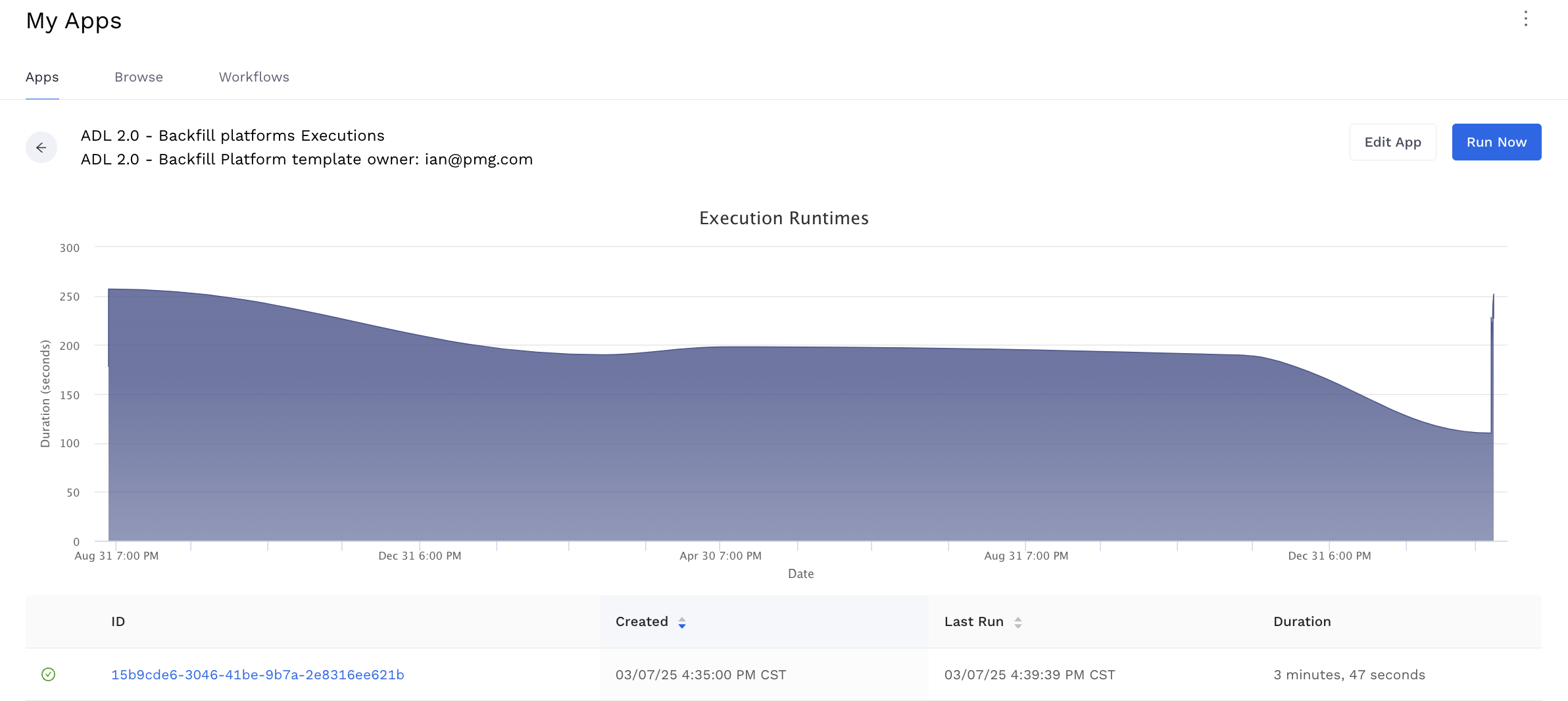Switch to the Browse tab
The image size is (1568, 701).
[x=139, y=77]
